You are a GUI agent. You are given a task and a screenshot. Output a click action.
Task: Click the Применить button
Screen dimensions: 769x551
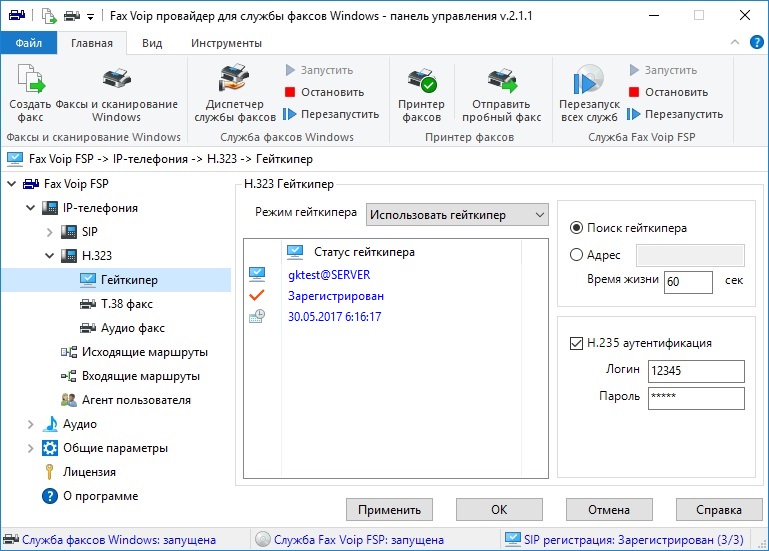pyautogui.click(x=389, y=510)
